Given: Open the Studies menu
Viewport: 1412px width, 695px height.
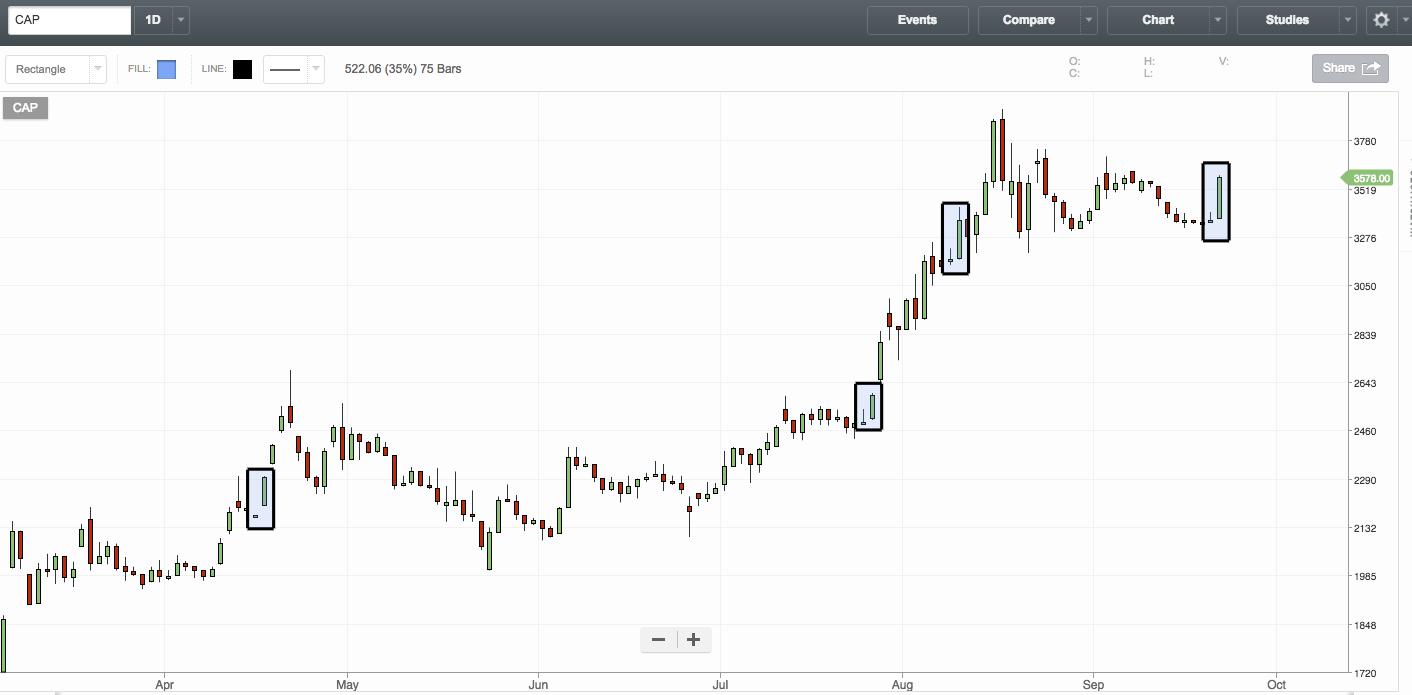Looking at the screenshot, I should pos(1287,20).
